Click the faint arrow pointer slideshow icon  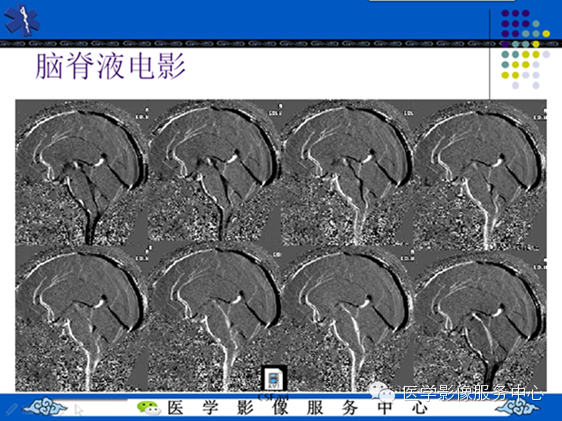click(x=79, y=409)
